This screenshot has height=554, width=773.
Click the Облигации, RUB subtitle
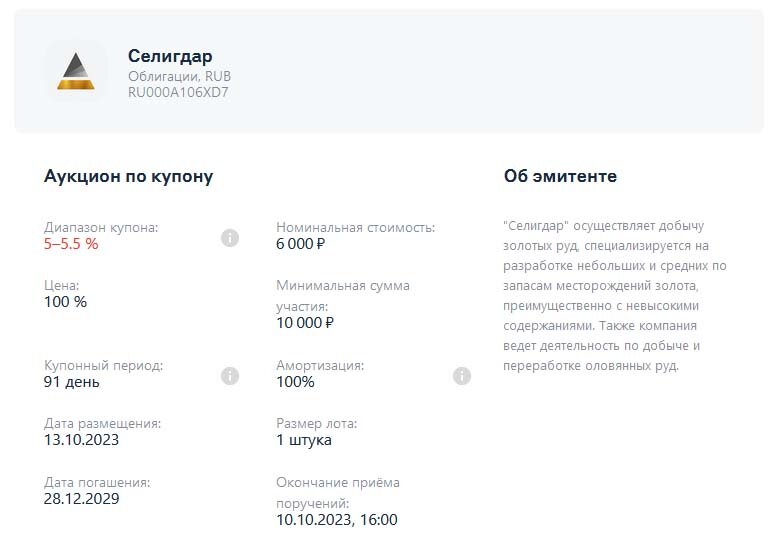point(179,76)
